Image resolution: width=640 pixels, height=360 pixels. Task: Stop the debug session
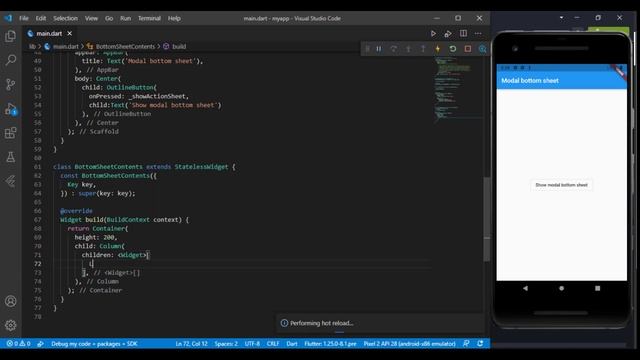468,49
